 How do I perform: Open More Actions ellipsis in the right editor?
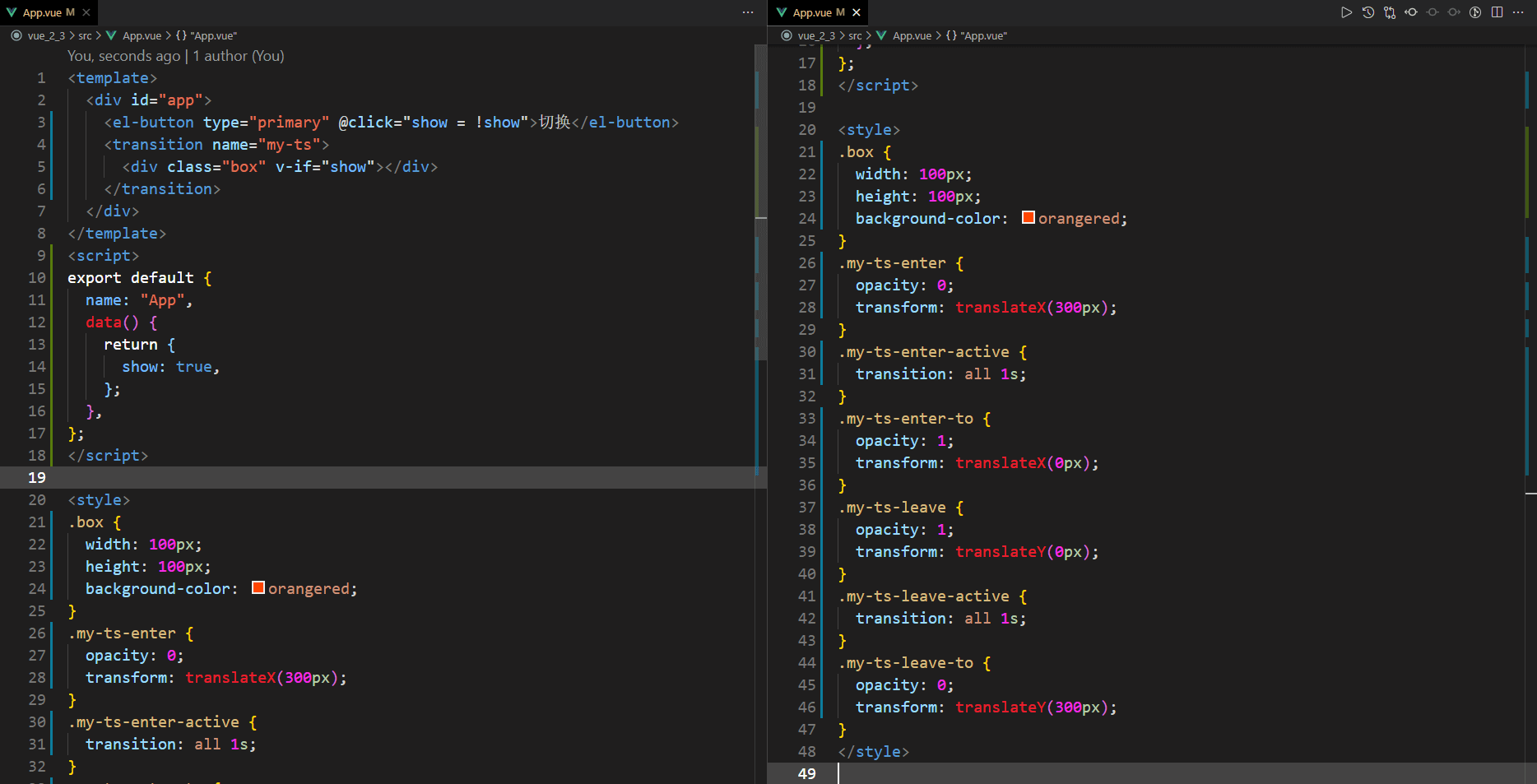tap(1518, 12)
